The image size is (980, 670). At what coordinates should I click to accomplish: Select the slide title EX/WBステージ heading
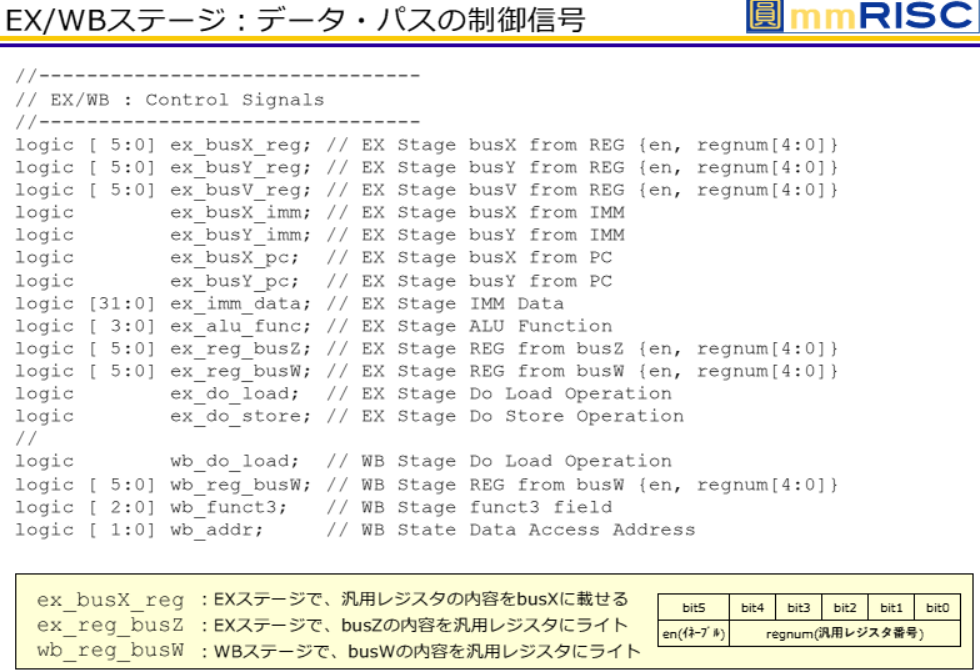point(295,20)
